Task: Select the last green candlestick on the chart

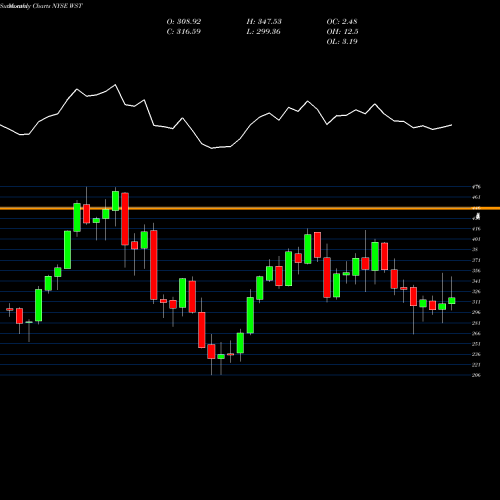Action: tap(452, 301)
